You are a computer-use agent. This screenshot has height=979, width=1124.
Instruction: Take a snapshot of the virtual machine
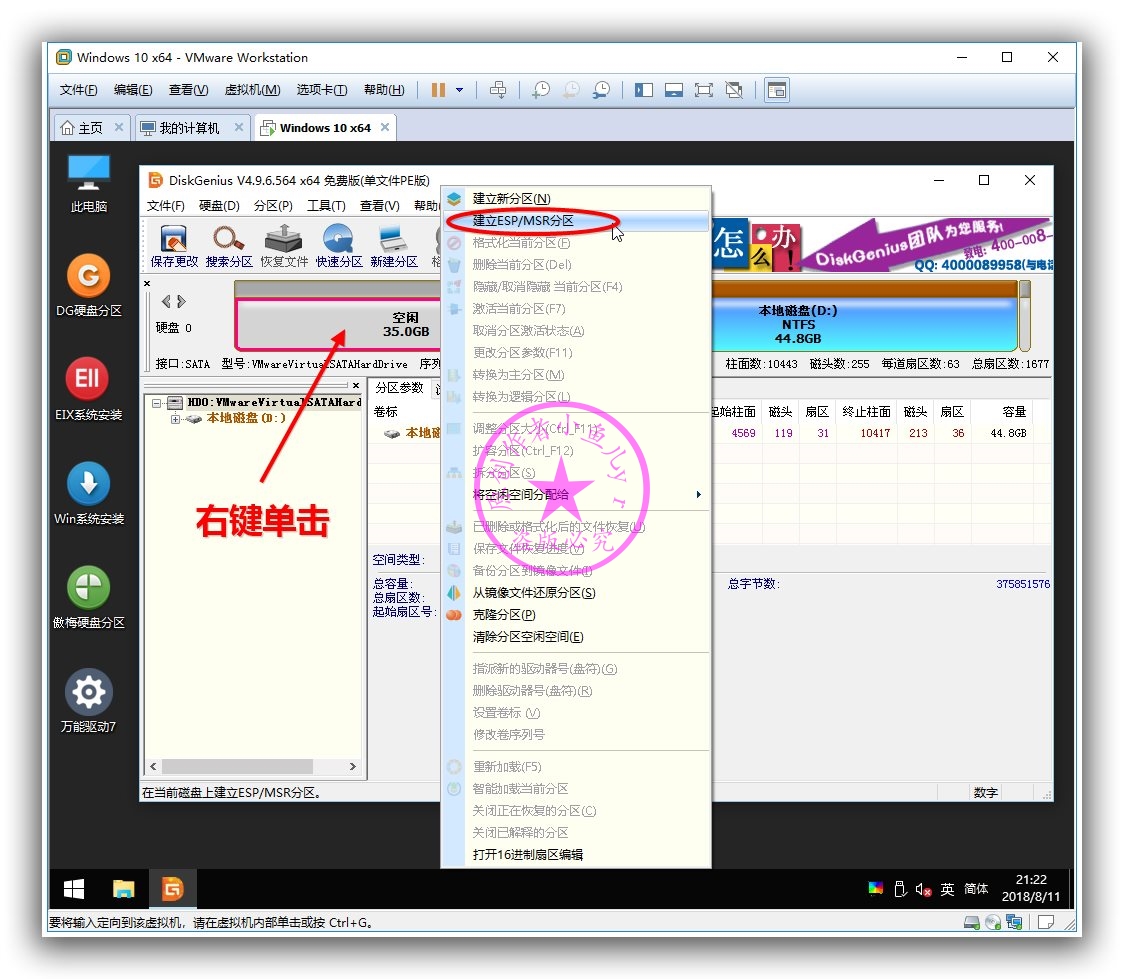pos(540,90)
